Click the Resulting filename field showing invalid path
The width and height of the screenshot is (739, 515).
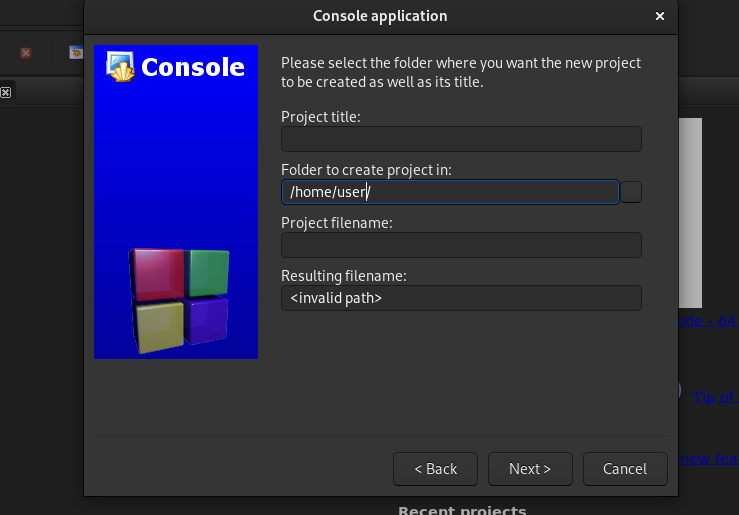click(x=461, y=298)
